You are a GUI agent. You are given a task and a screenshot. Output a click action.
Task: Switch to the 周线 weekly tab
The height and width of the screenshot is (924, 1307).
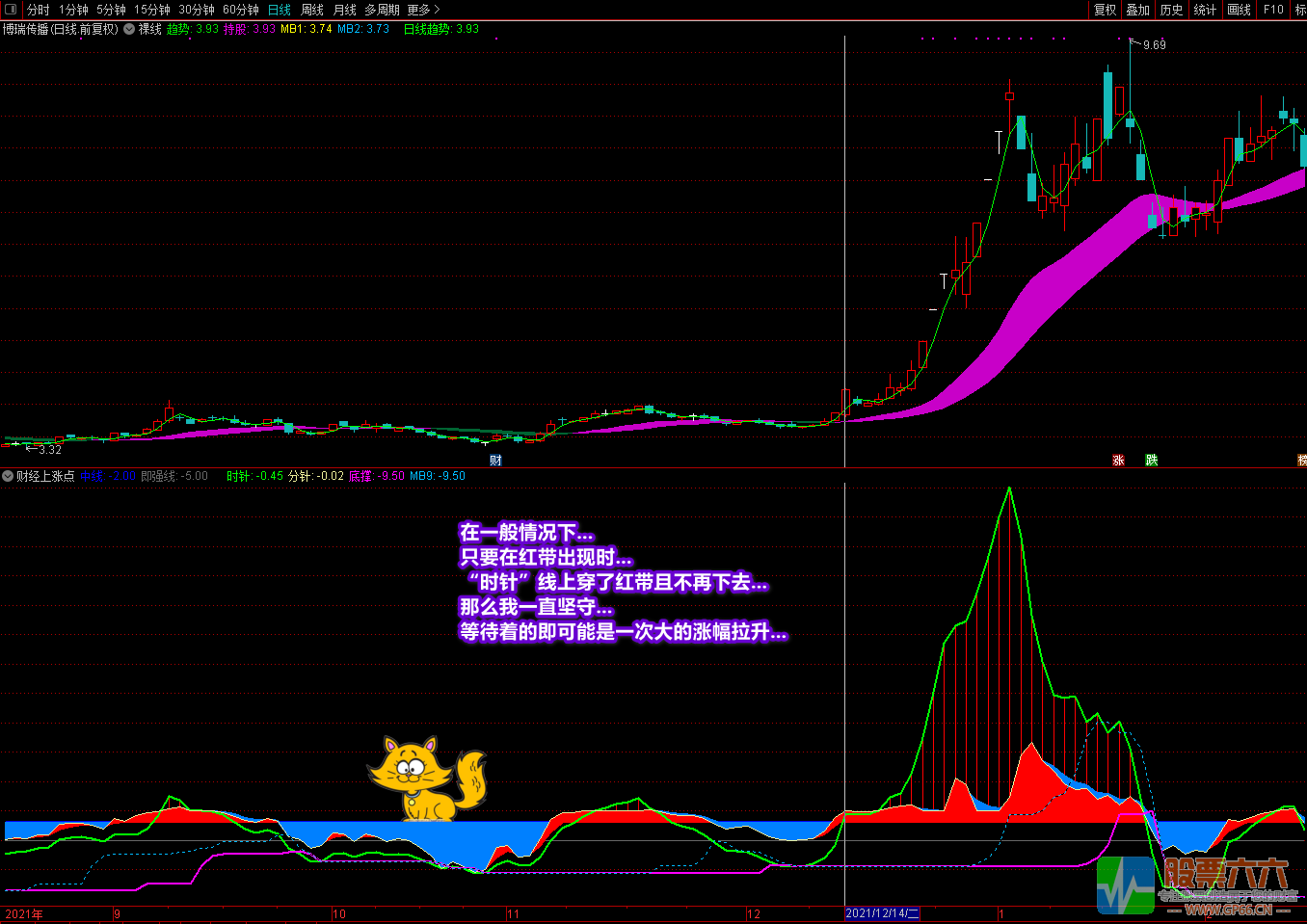[x=312, y=10]
